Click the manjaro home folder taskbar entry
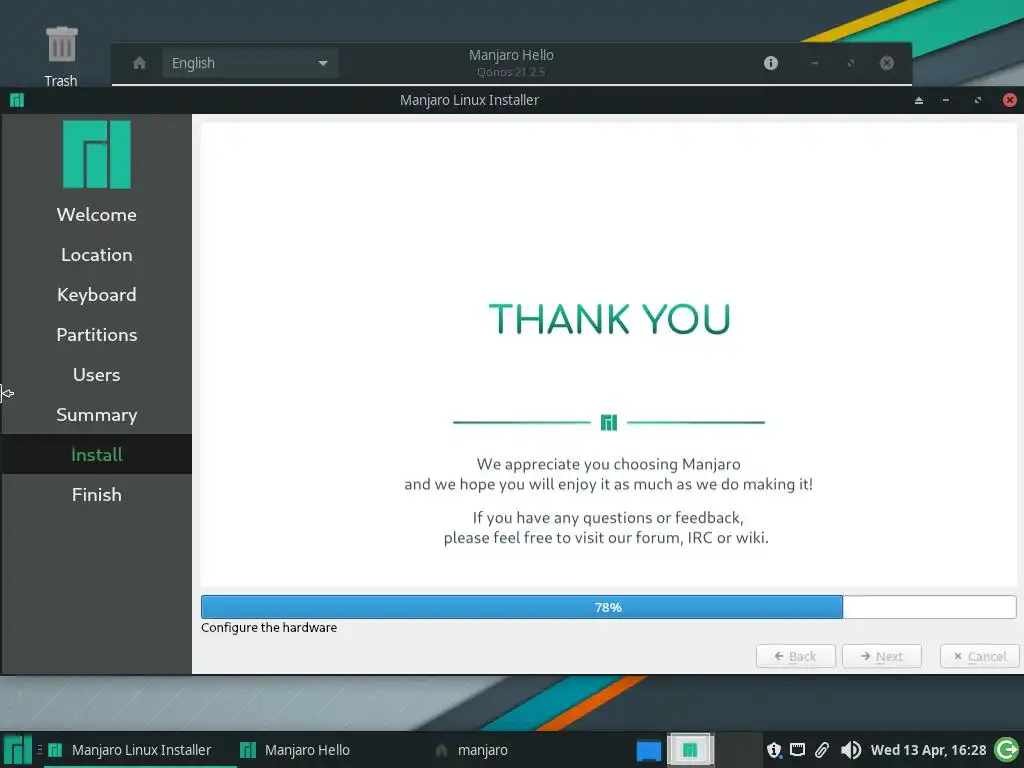The image size is (1024, 768). 472,750
